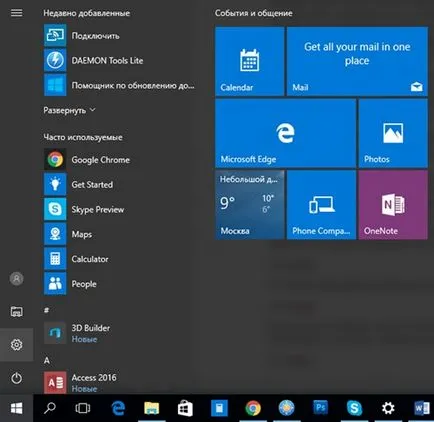Open the Phone Companion tile
The height and width of the screenshot is (422, 434).
tap(321, 205)
